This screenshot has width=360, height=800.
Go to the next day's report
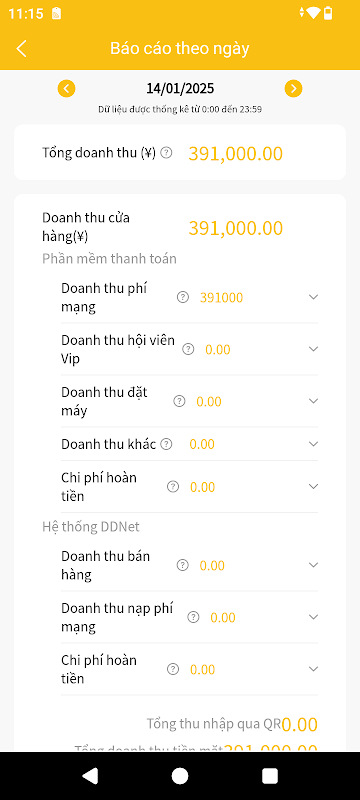293,89
